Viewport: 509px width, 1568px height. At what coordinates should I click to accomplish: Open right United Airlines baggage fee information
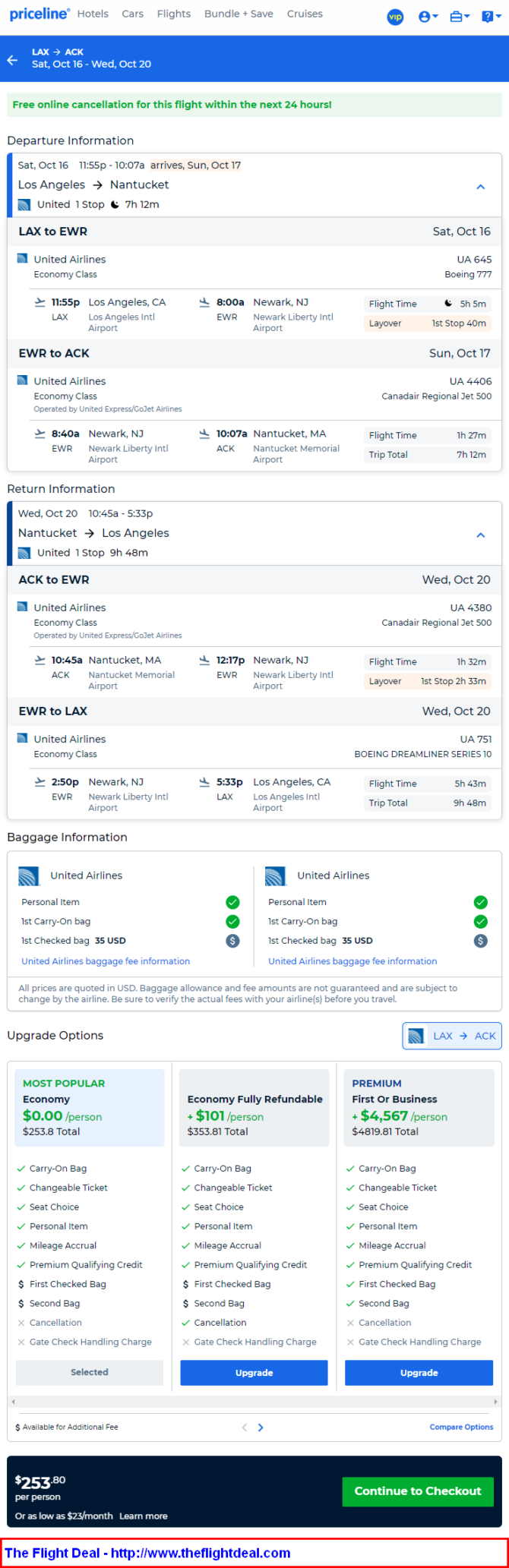point(353,961)
